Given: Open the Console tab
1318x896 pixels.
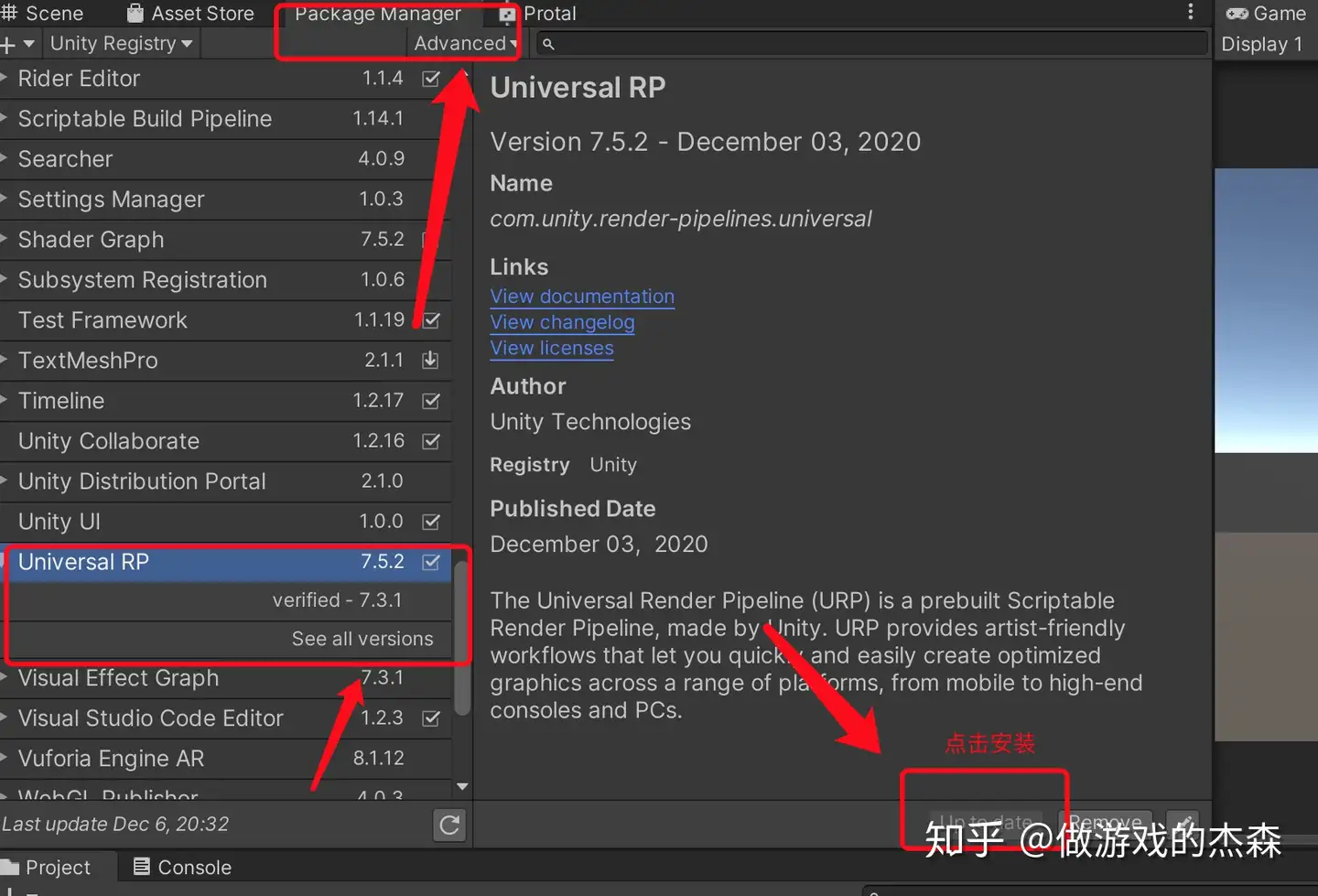Looking at the screenshot, I should 182,867.
